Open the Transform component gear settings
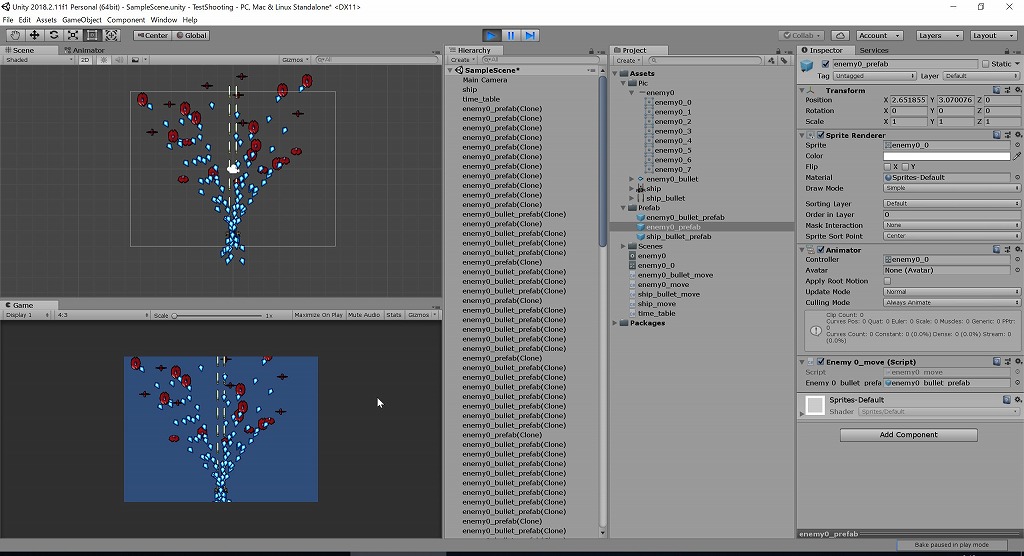The image size is (1024, 556). [x=1017, y=90]
